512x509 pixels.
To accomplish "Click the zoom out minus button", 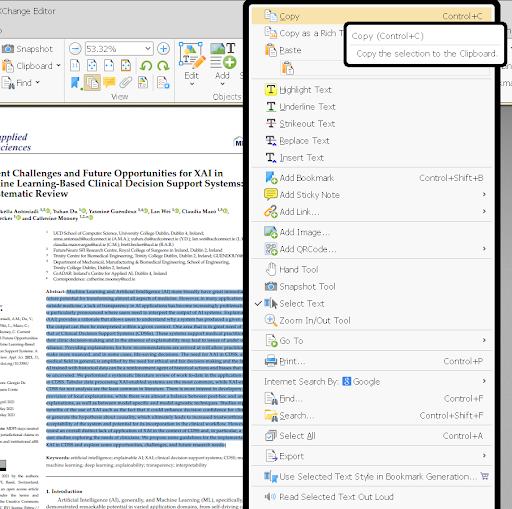I will point(75,49).
